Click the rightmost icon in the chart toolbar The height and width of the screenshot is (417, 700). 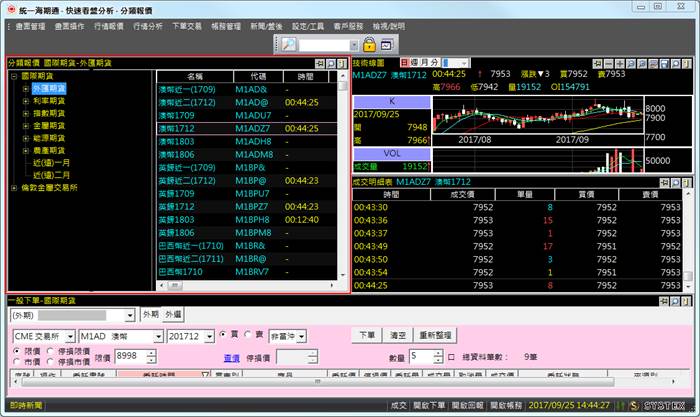[x=687, y=64]
